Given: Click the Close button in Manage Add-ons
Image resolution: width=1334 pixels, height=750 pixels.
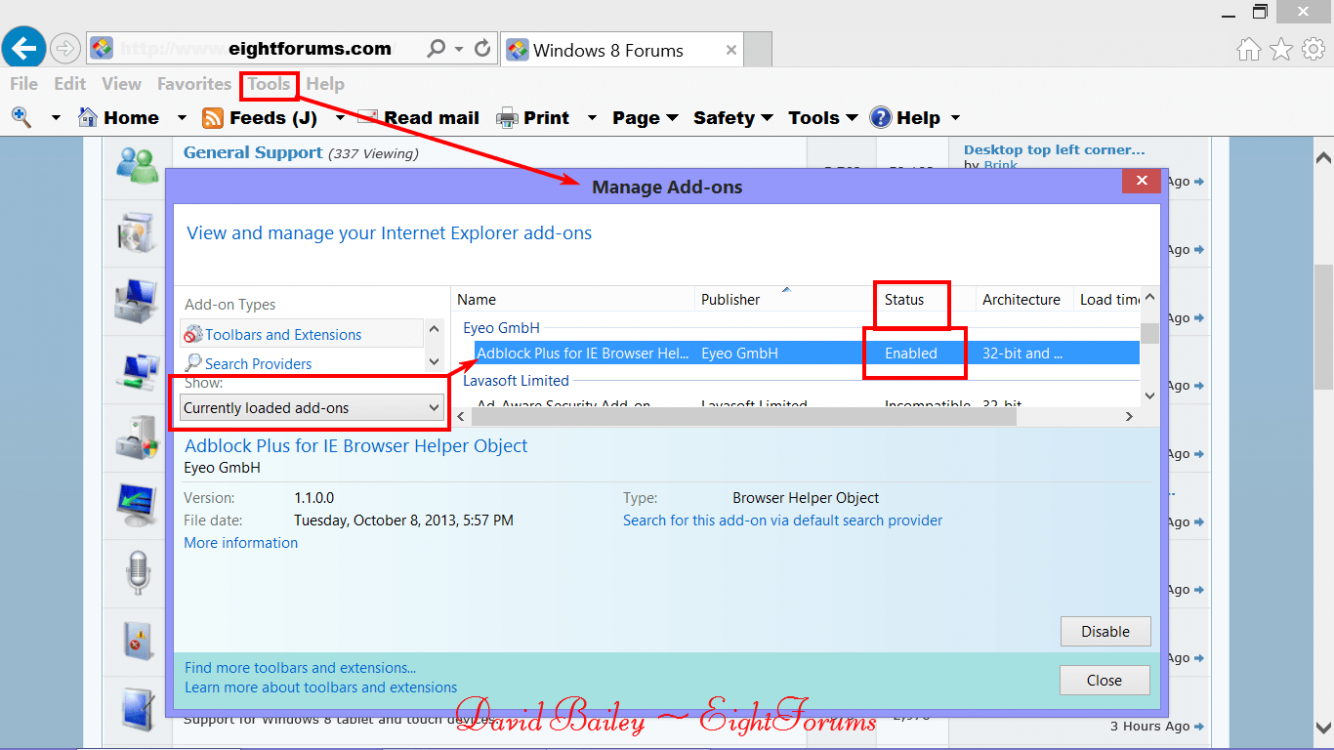Looking at the screenshot, I should [x=1104, y=680].
